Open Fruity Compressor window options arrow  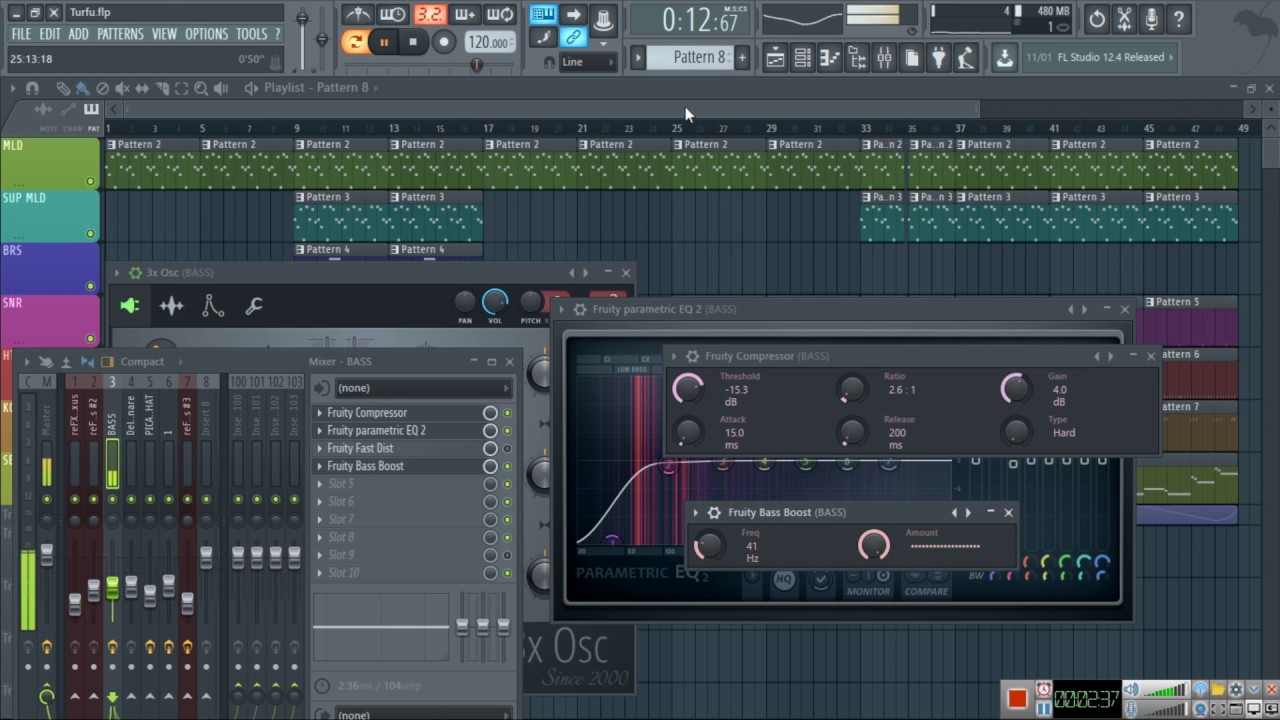(674, 356)
